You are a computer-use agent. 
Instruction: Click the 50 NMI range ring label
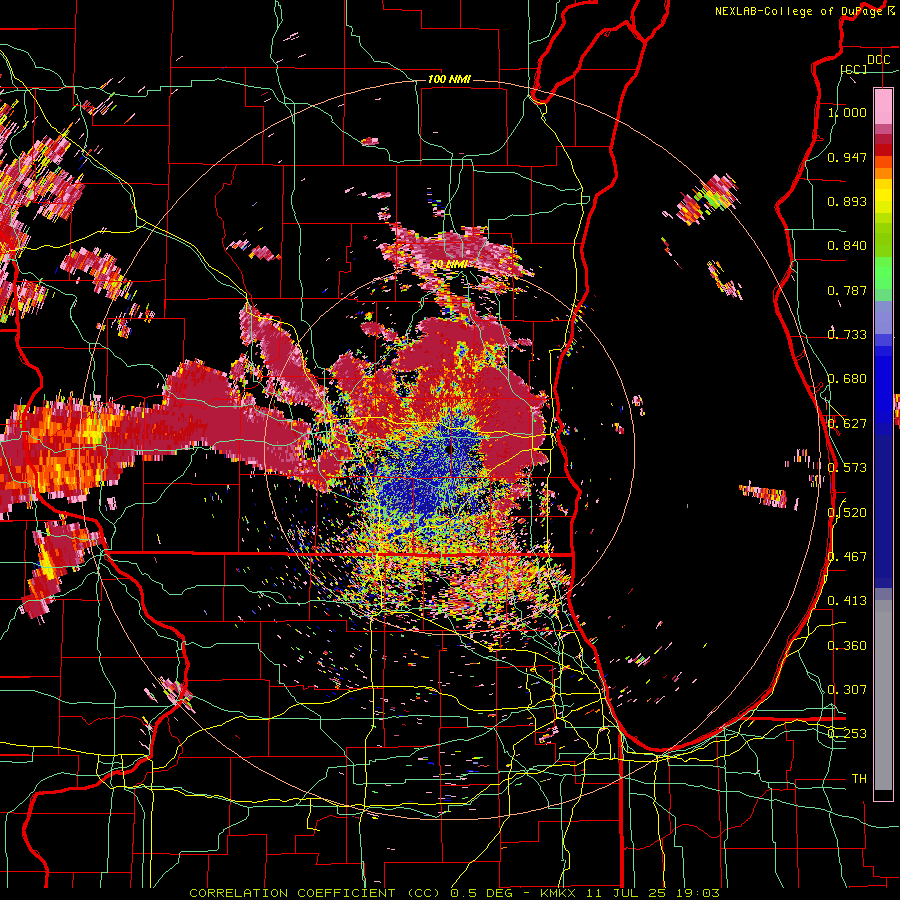point(448,264)
